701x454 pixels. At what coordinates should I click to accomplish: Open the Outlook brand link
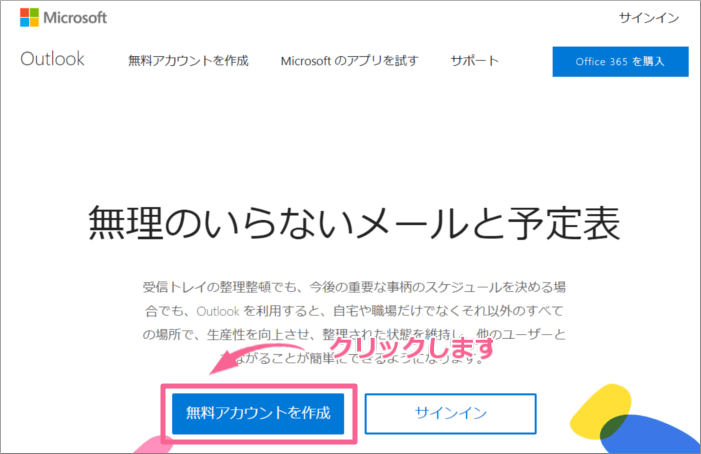(x=52, y=59)
